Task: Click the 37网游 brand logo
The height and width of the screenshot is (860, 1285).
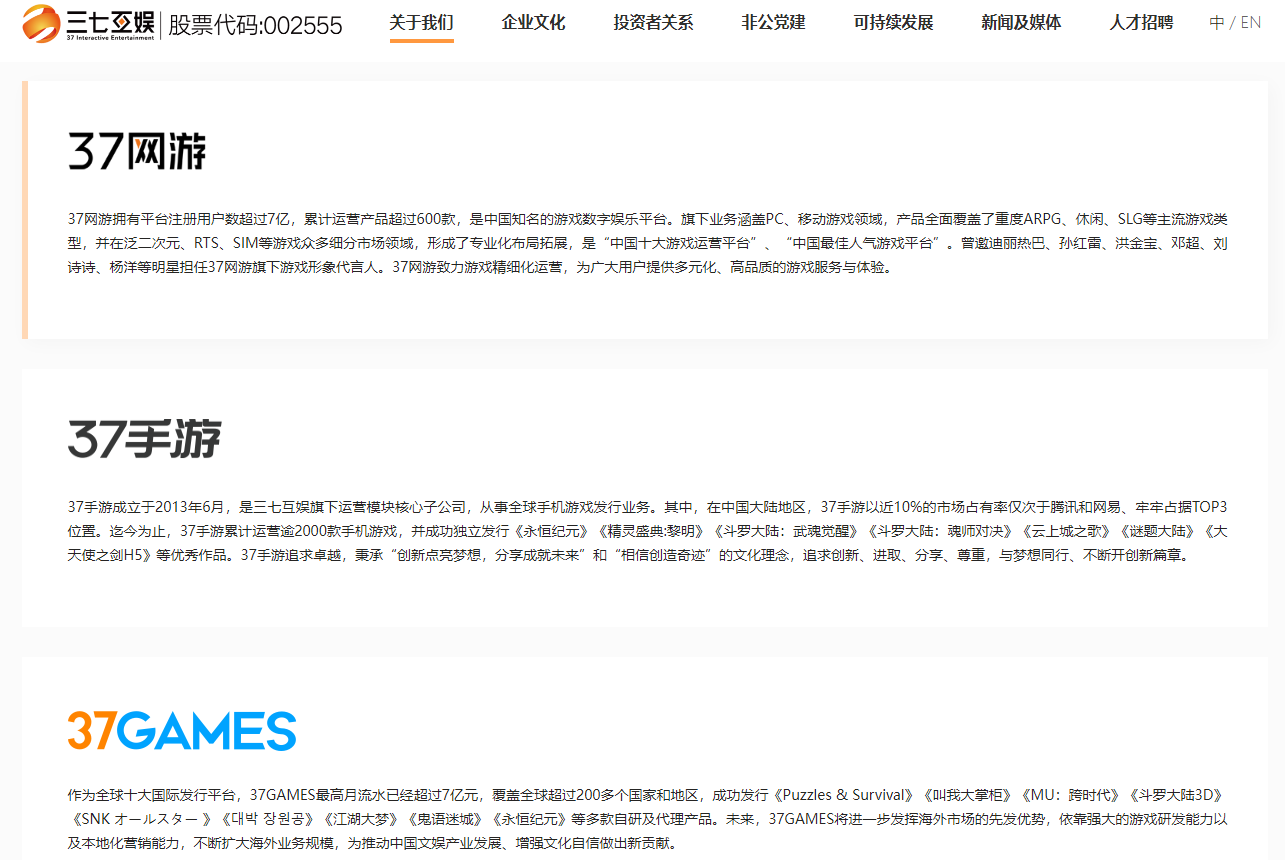Action: (x=137, y=151)
